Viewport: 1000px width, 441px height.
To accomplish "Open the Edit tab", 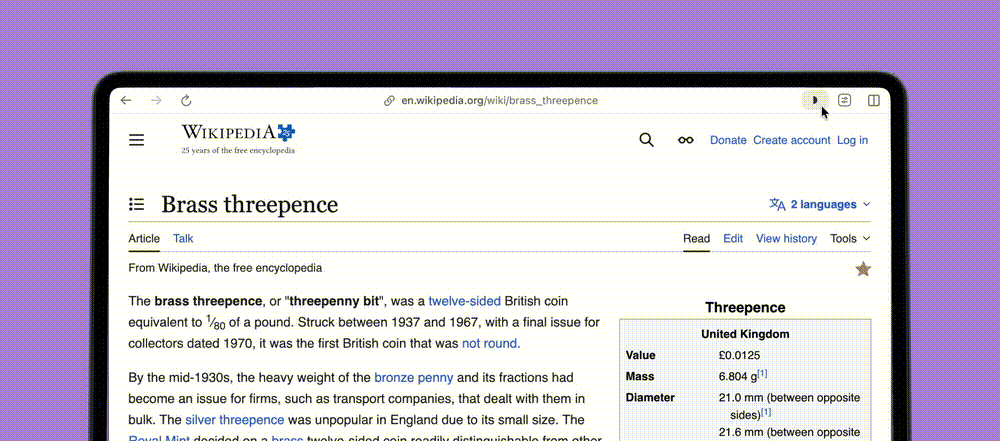I will point(733,238).
